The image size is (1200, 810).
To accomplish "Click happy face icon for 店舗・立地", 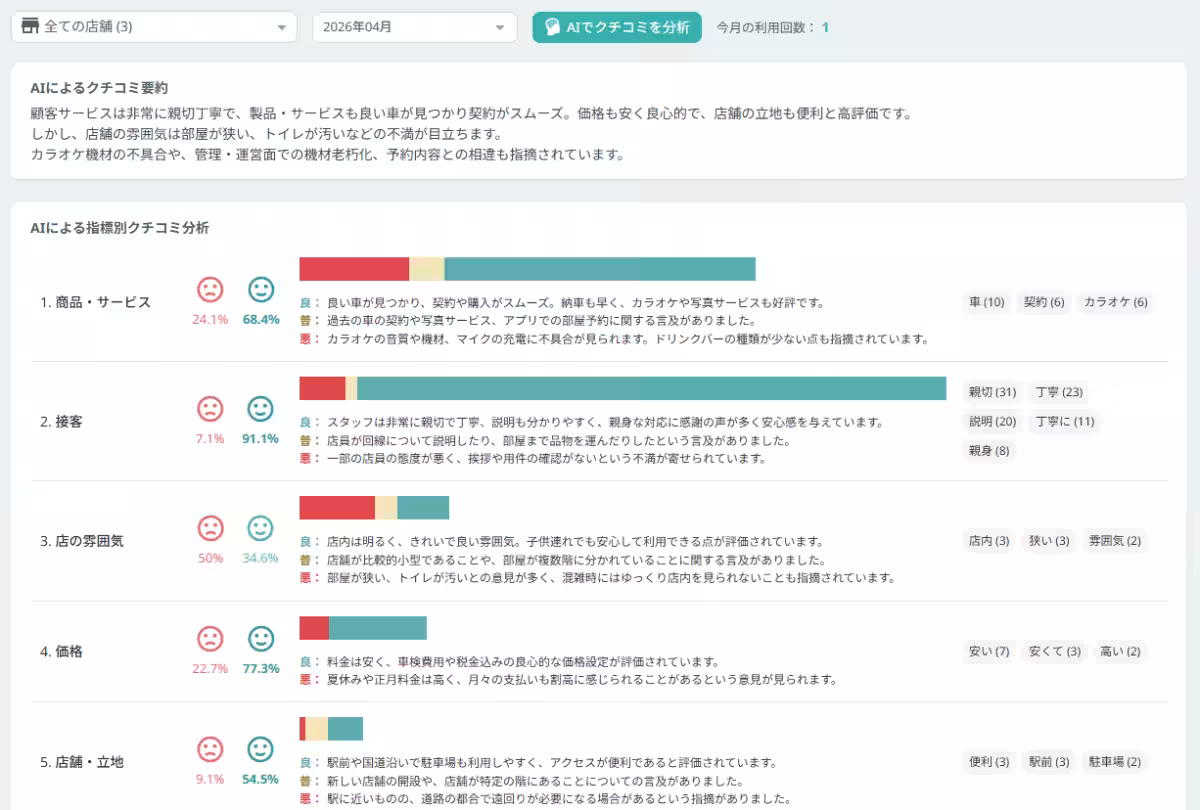I will 261,749.
